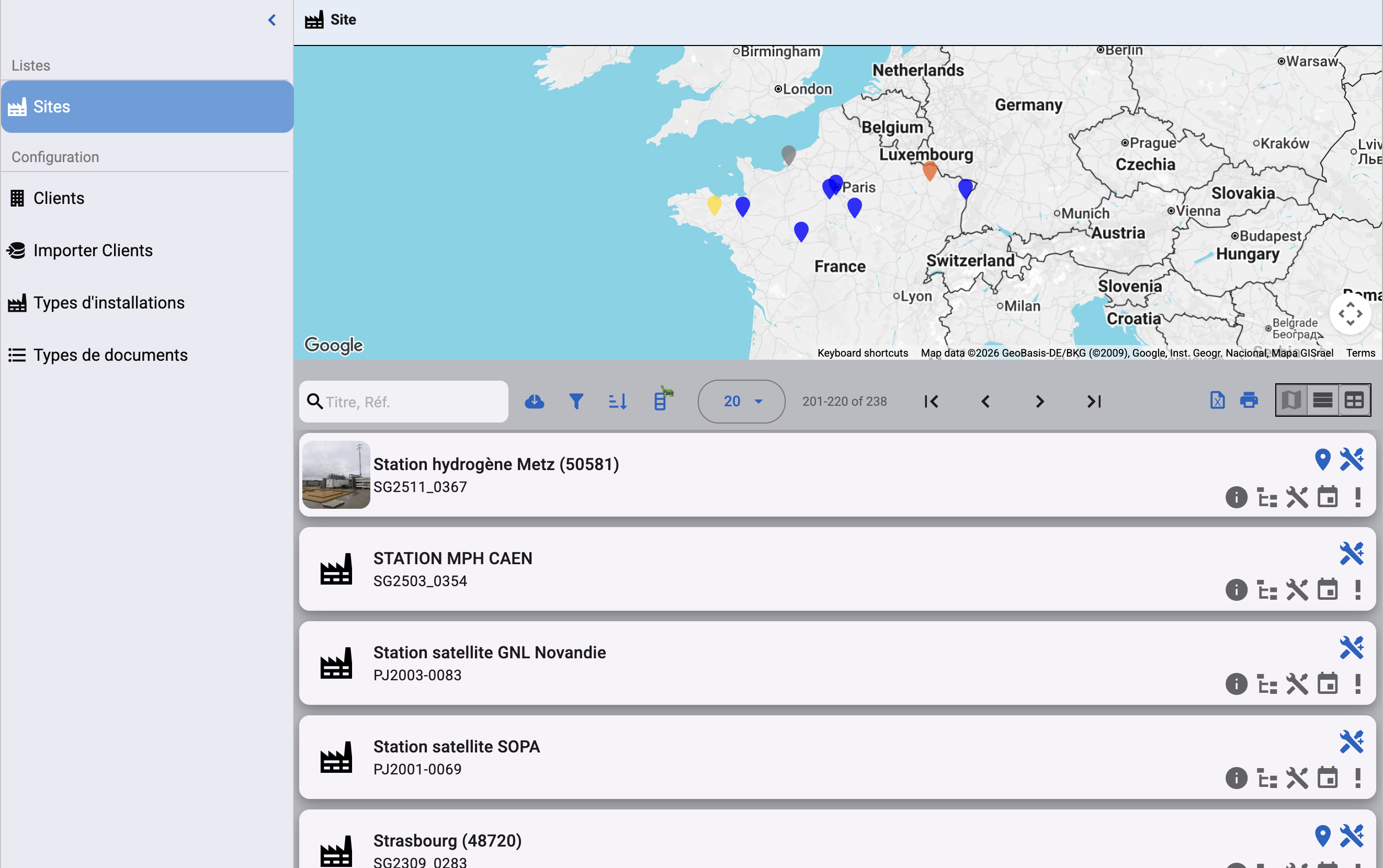This screenshot has width=1383, height=868.
Task: Switch to list view mode
Action: pos(1323,400)
